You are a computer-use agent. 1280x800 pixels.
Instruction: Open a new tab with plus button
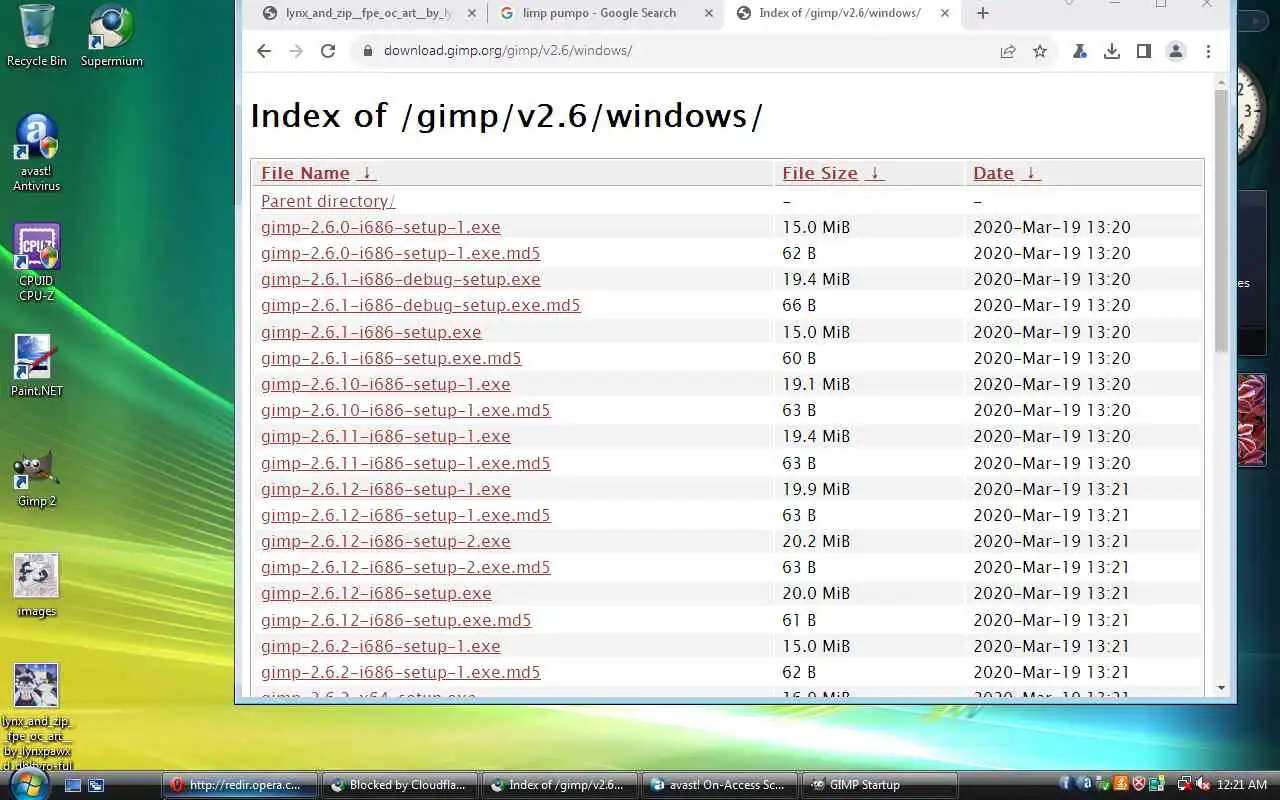click(983, 13)
